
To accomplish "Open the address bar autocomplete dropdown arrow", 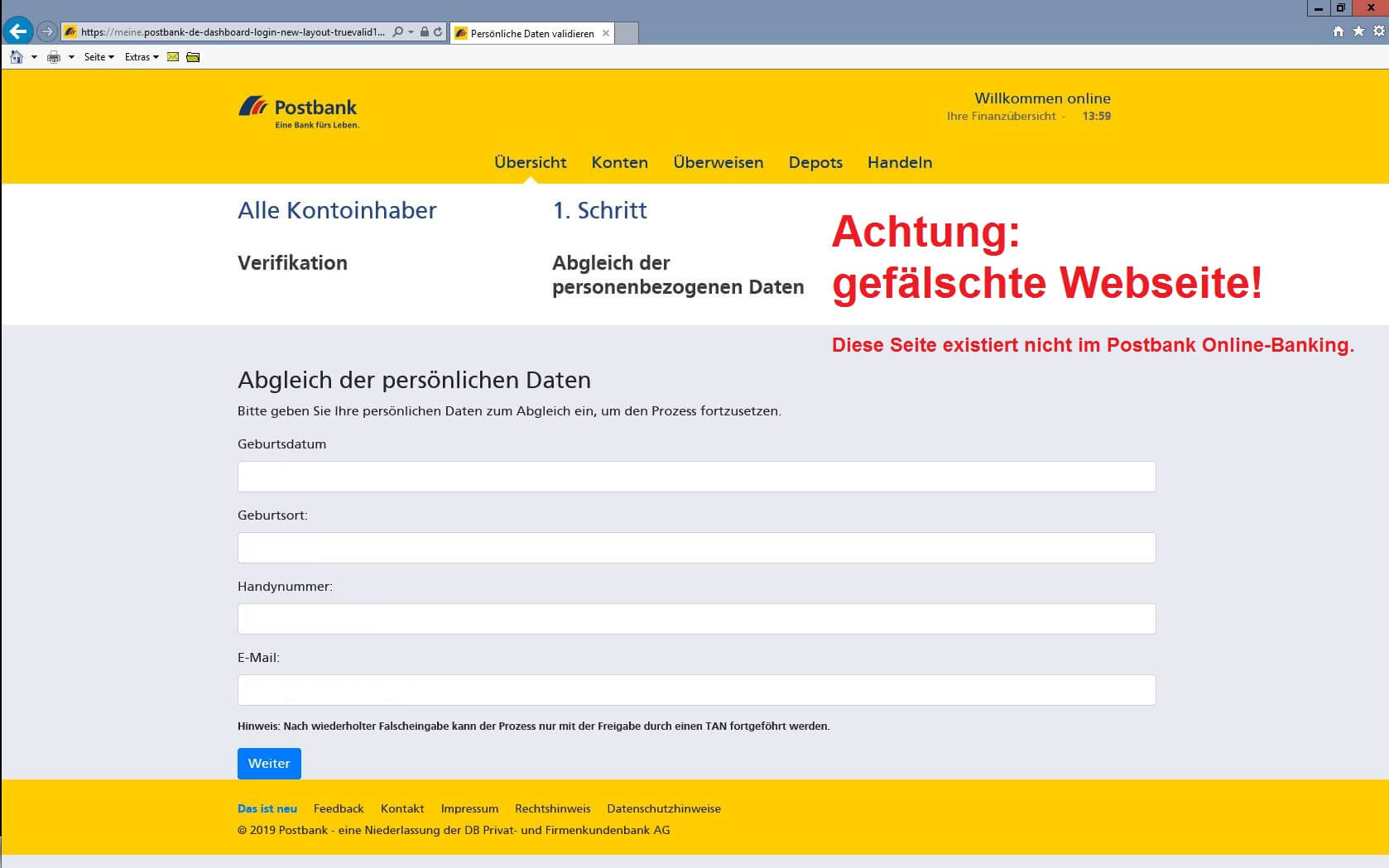I will pyautogui.click(x=411, y=32).
